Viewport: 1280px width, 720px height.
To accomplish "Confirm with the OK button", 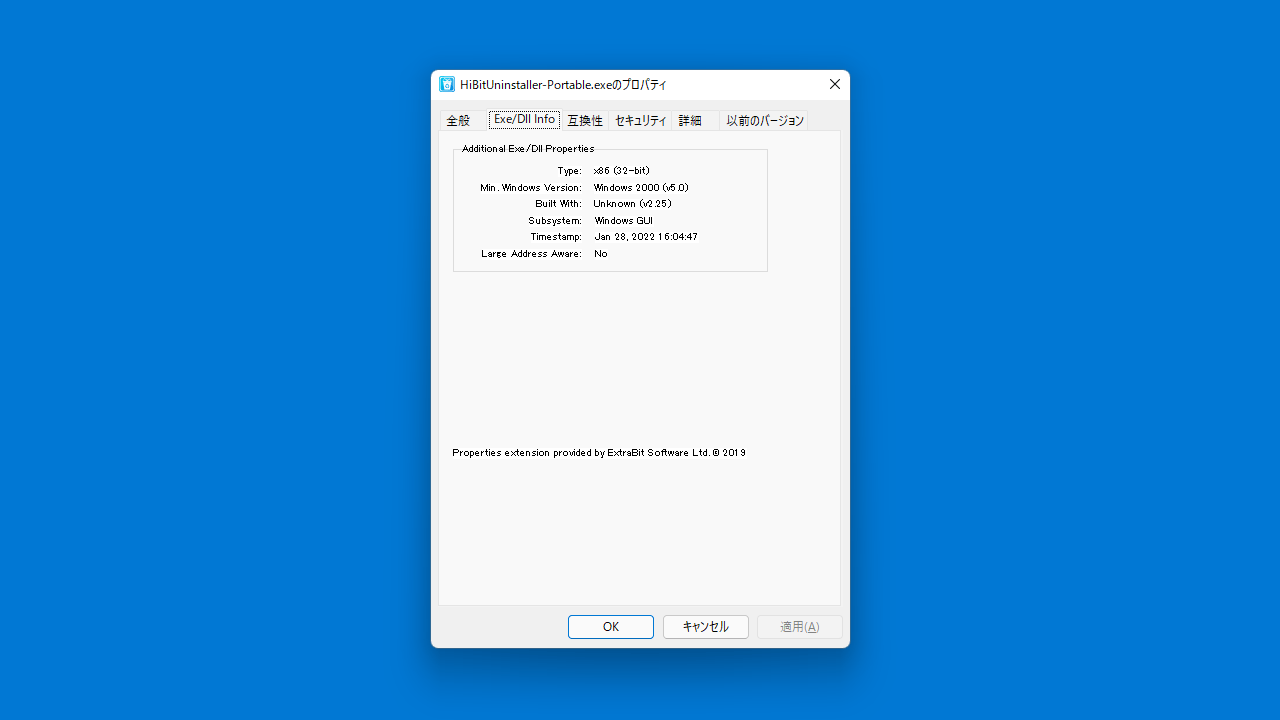I will point(611,627).
